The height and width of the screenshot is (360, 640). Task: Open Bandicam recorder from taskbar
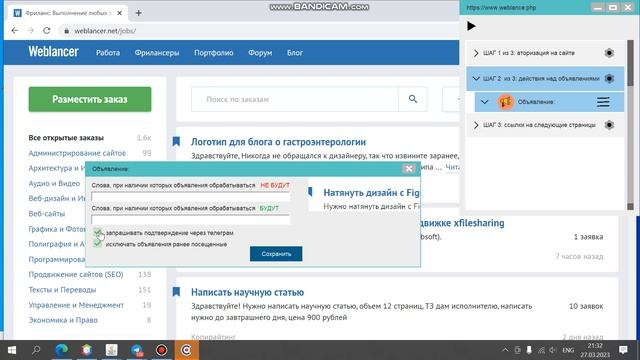(162, 350)
